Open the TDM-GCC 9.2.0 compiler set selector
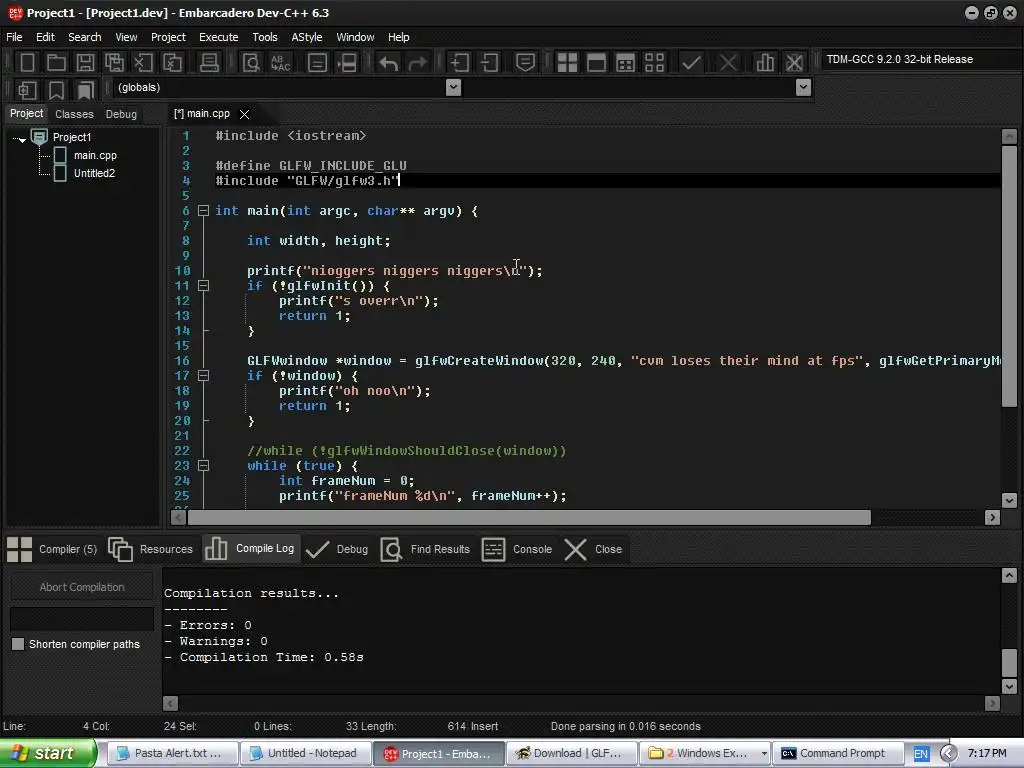Image resolution: width=1024 pixels, height=768 pixels. tap(921, 59)
